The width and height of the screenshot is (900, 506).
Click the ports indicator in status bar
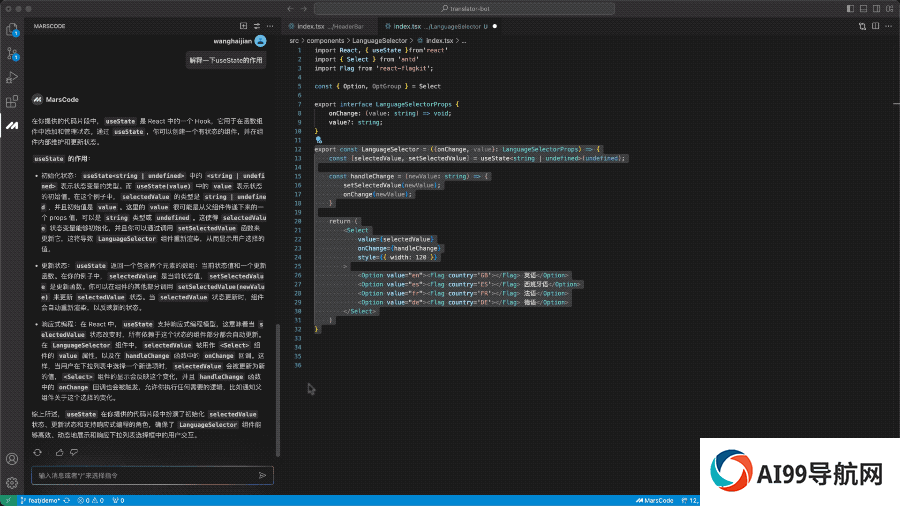pos(118,500)
